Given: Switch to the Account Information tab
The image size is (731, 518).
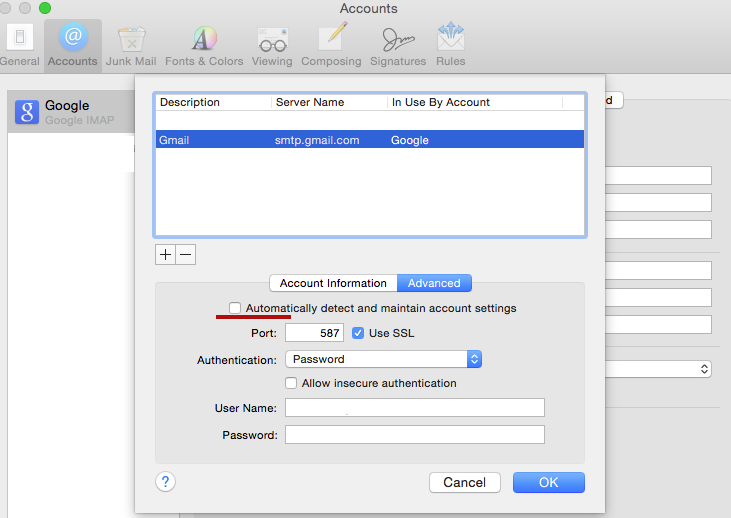Looking at the screenshot, I should [x=333, y=283].
